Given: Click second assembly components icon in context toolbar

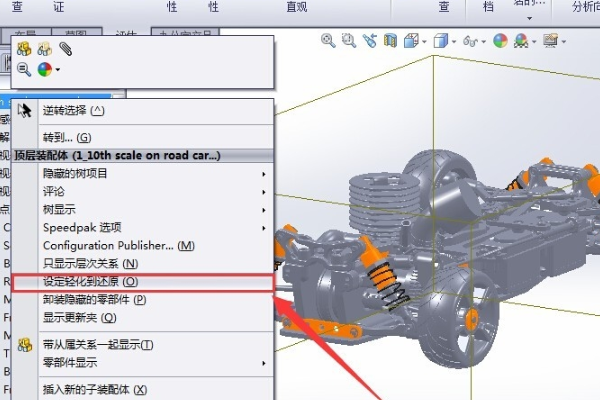Looking at the screenshot, I should click(45, 49).
